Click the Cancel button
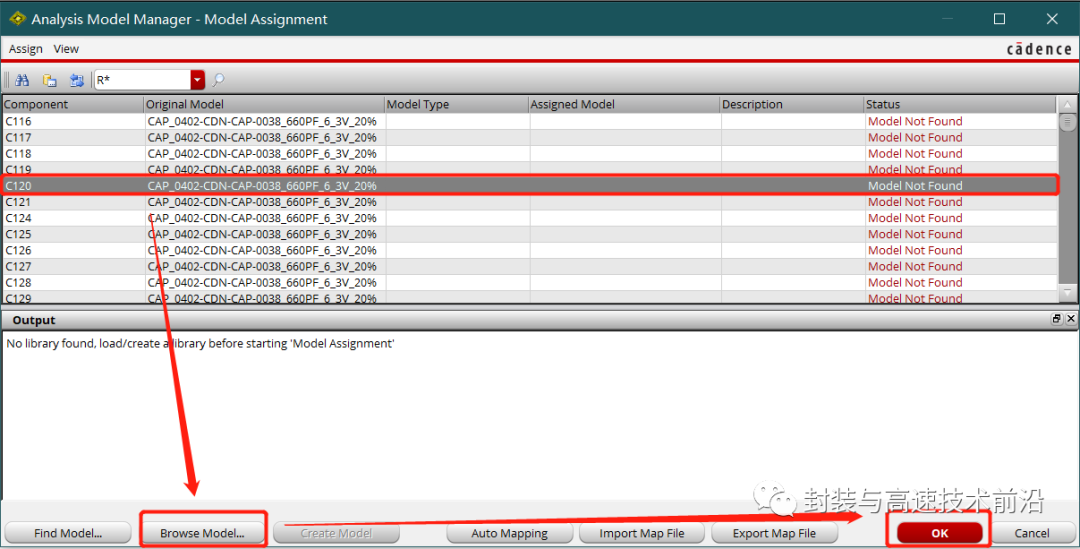 click(1032, 533)
